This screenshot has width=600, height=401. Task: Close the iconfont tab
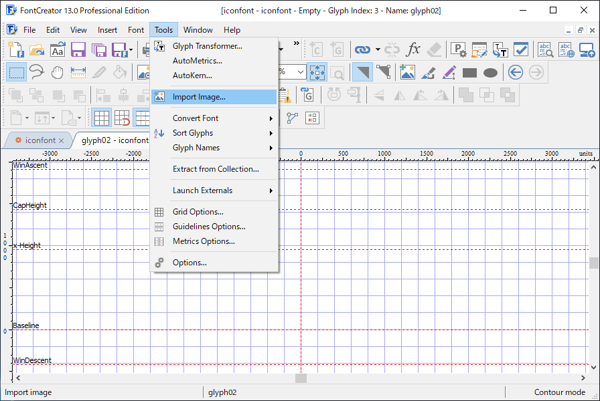click(61, 141)
